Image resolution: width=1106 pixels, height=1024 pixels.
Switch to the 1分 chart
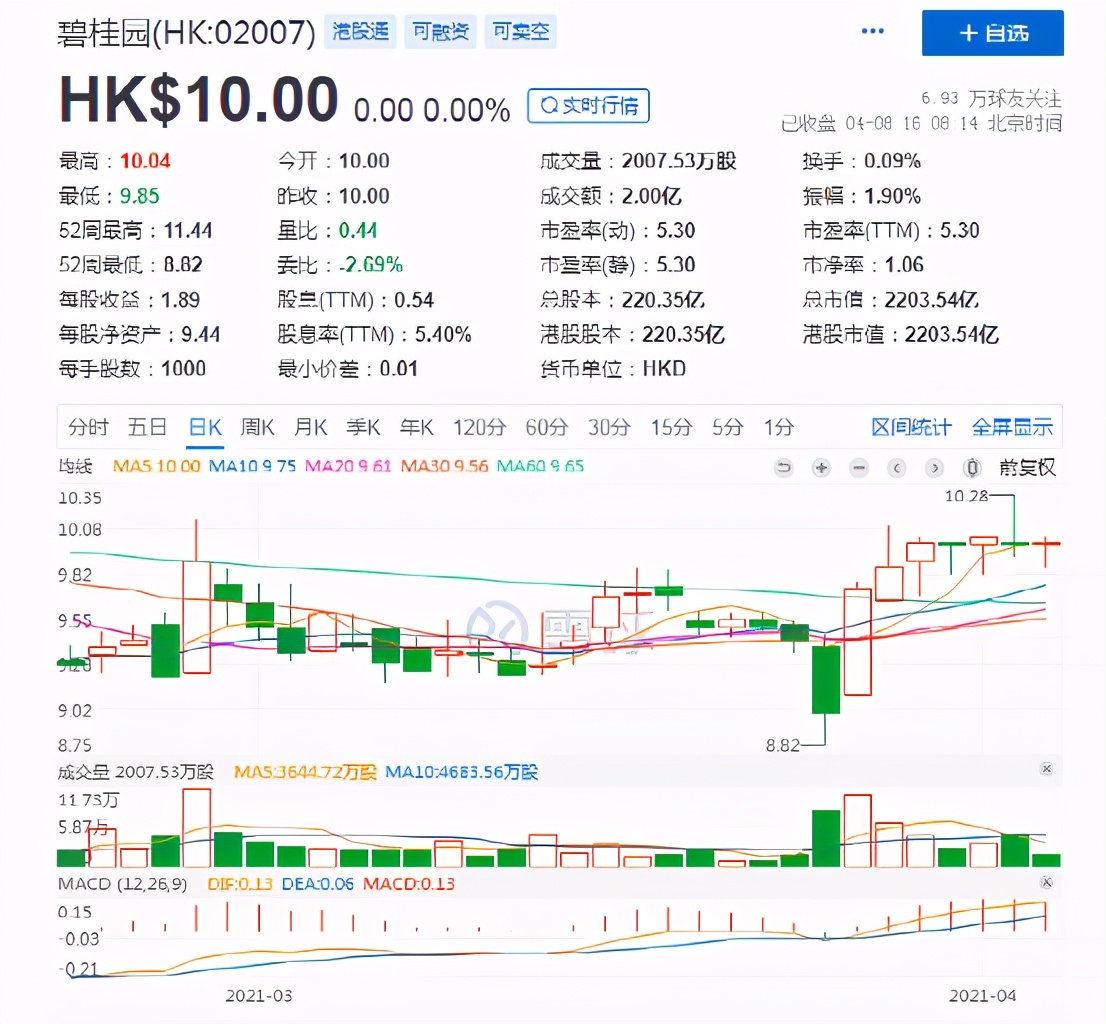pos(779,427)
